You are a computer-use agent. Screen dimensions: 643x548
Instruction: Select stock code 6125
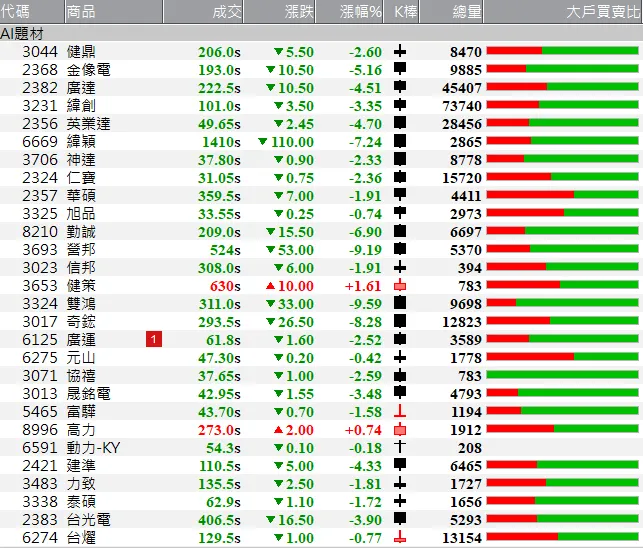[x=40, y=340]
